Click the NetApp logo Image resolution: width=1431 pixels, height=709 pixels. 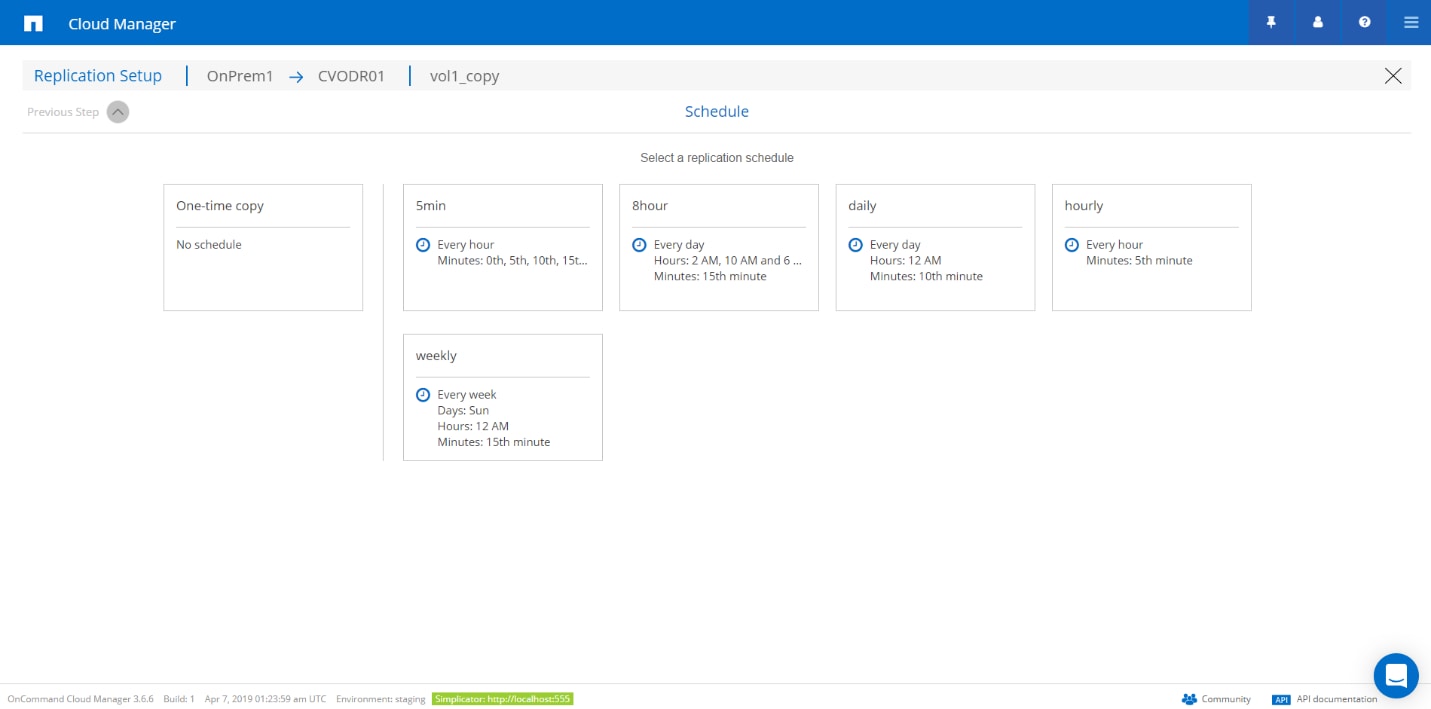click(x=33, y=22)
